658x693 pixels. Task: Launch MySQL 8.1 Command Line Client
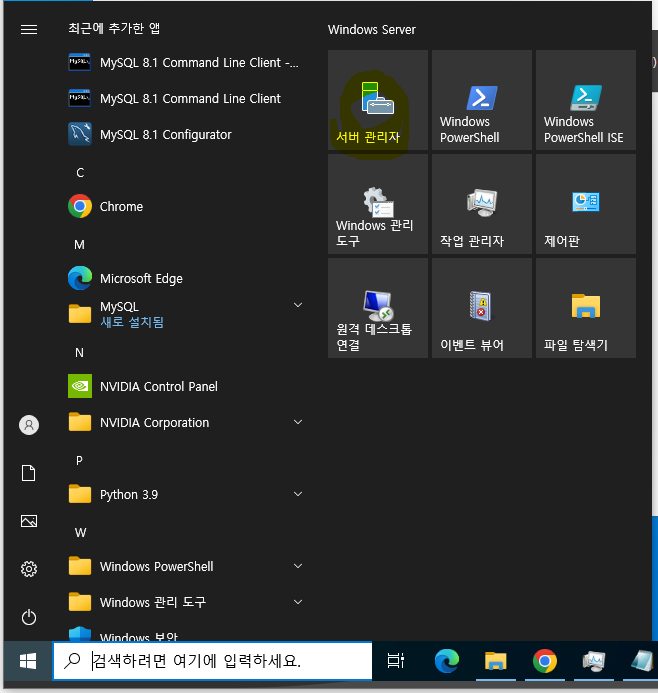coord(186,99)
